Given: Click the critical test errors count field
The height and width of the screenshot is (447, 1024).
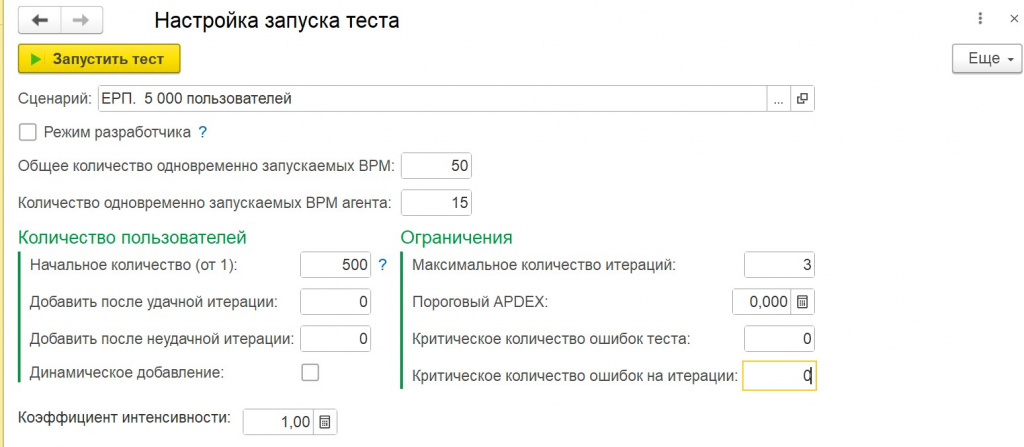Looking at the screenshot, I should pos(780,339).
